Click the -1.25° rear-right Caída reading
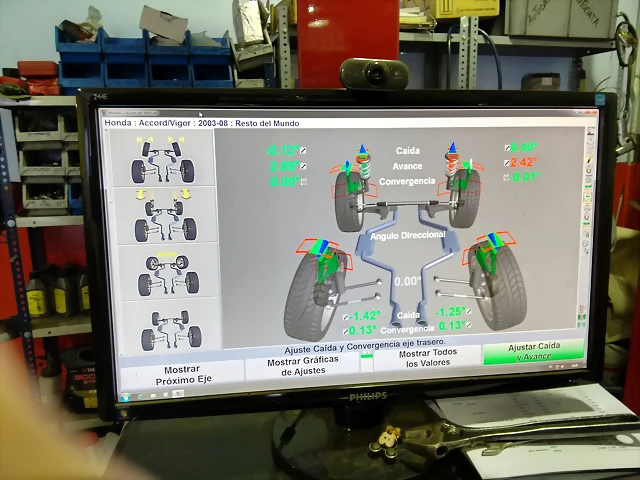The height and width of the screenshot is (480, 640). (x=450, y=312)
